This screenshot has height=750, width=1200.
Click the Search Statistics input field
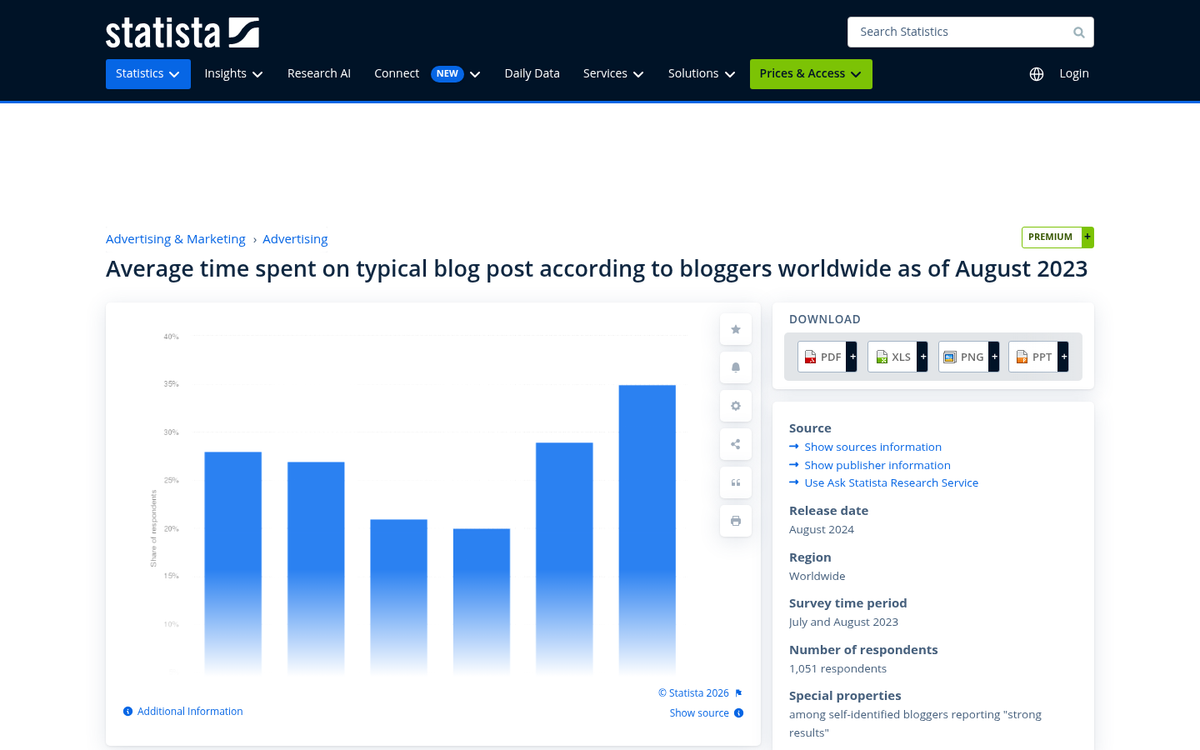coord(950,32)
